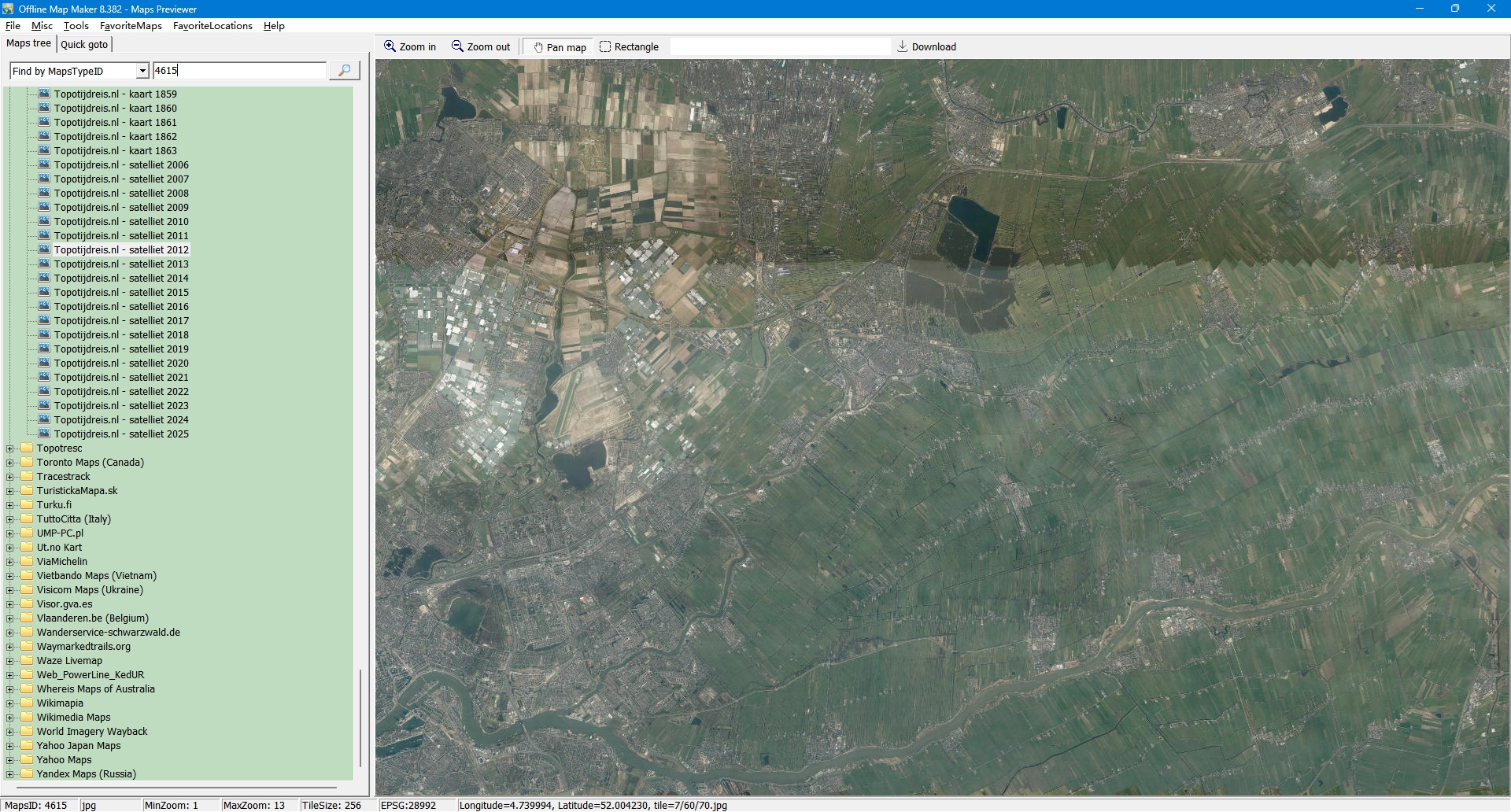Activate the Pan map hand tool
This screenshot has width=1511, height=812.
click(560, 47)
